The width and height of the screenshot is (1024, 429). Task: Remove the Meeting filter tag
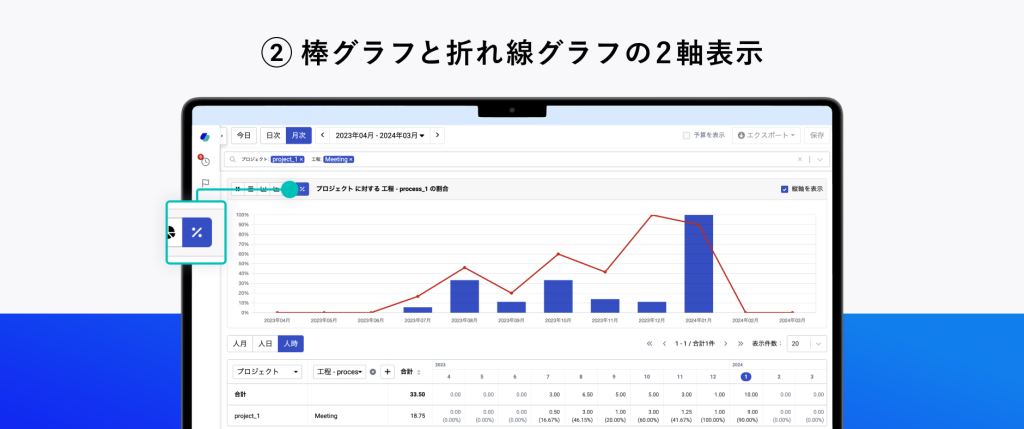(351, 159)
